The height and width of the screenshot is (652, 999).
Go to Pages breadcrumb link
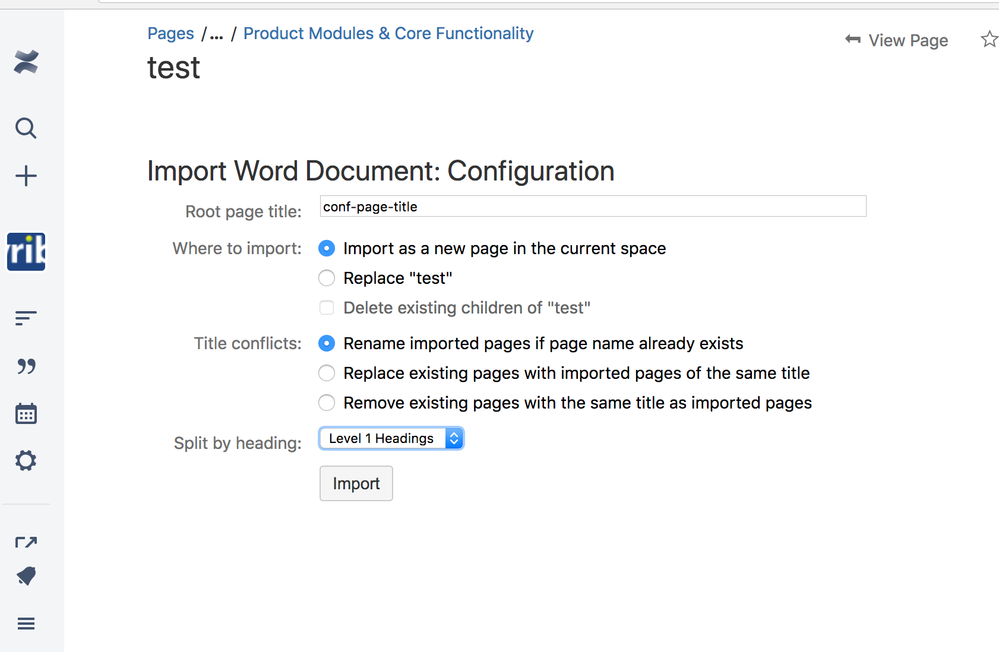(x=171, y=33)
